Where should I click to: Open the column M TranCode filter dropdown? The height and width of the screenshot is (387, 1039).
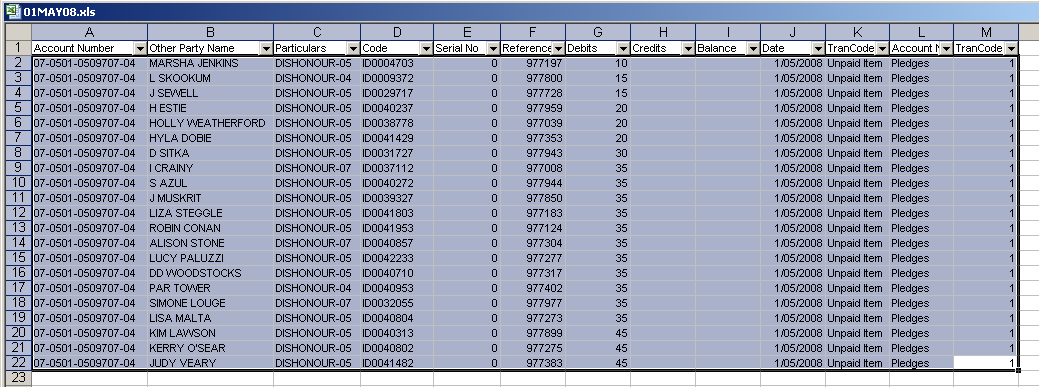coord(1011,48)
